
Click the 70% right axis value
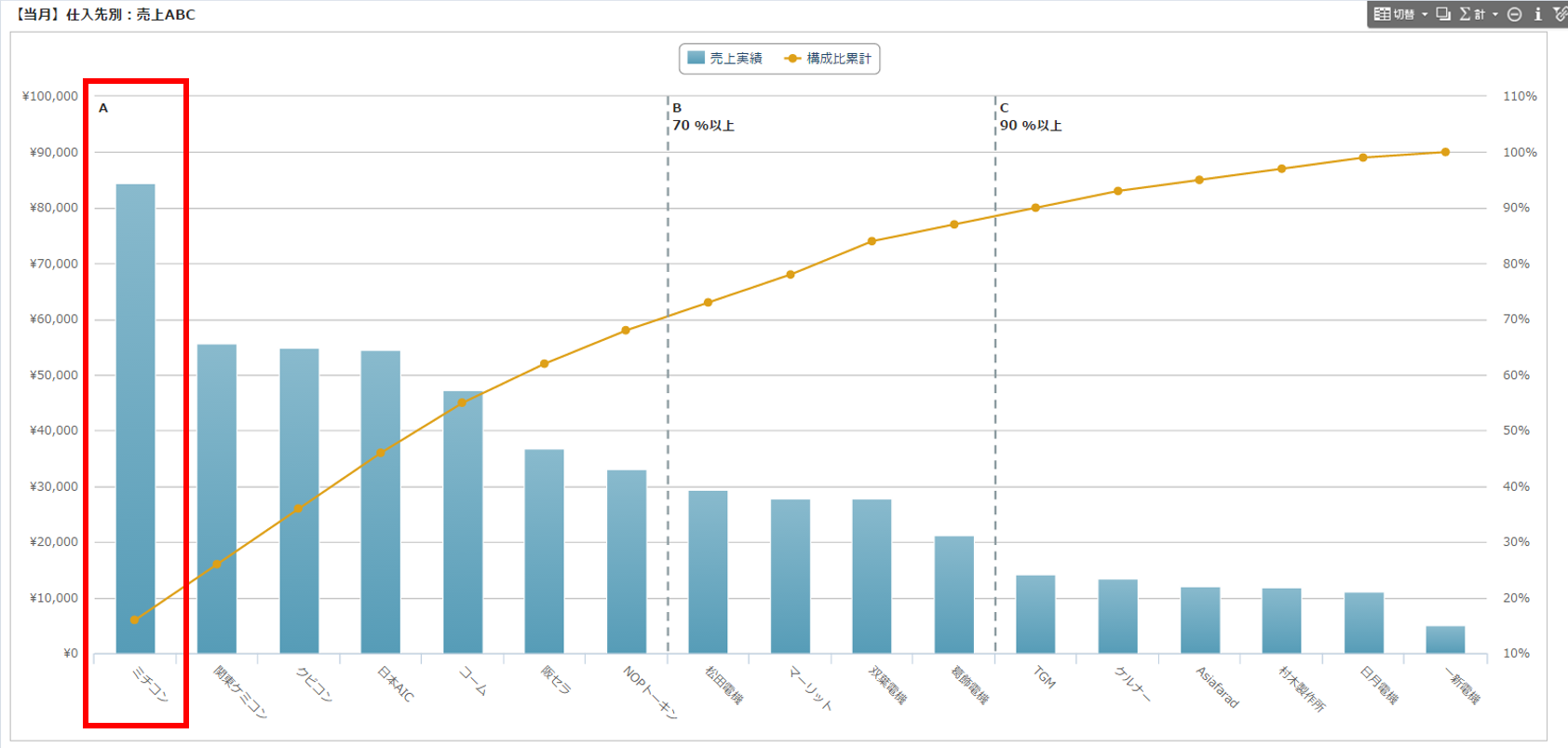1516,319
